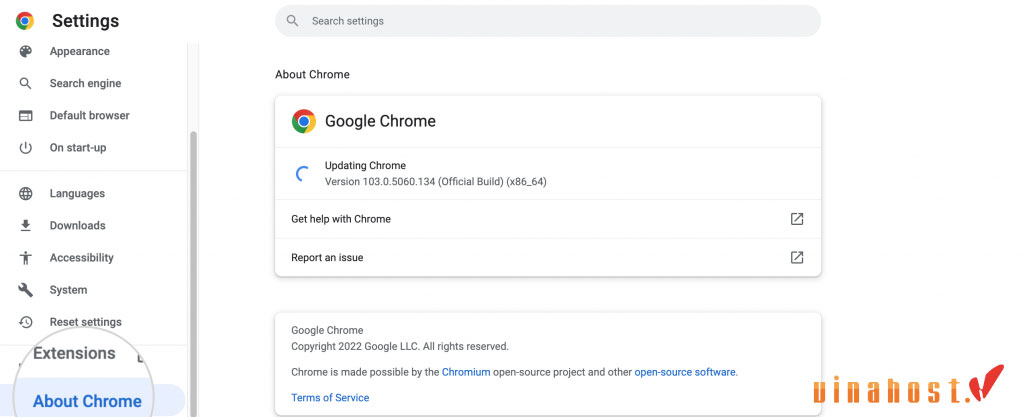Viewport: 1024px width, 417px height.
Task: Click the Default browser window icon
Action: coord(25,116)
